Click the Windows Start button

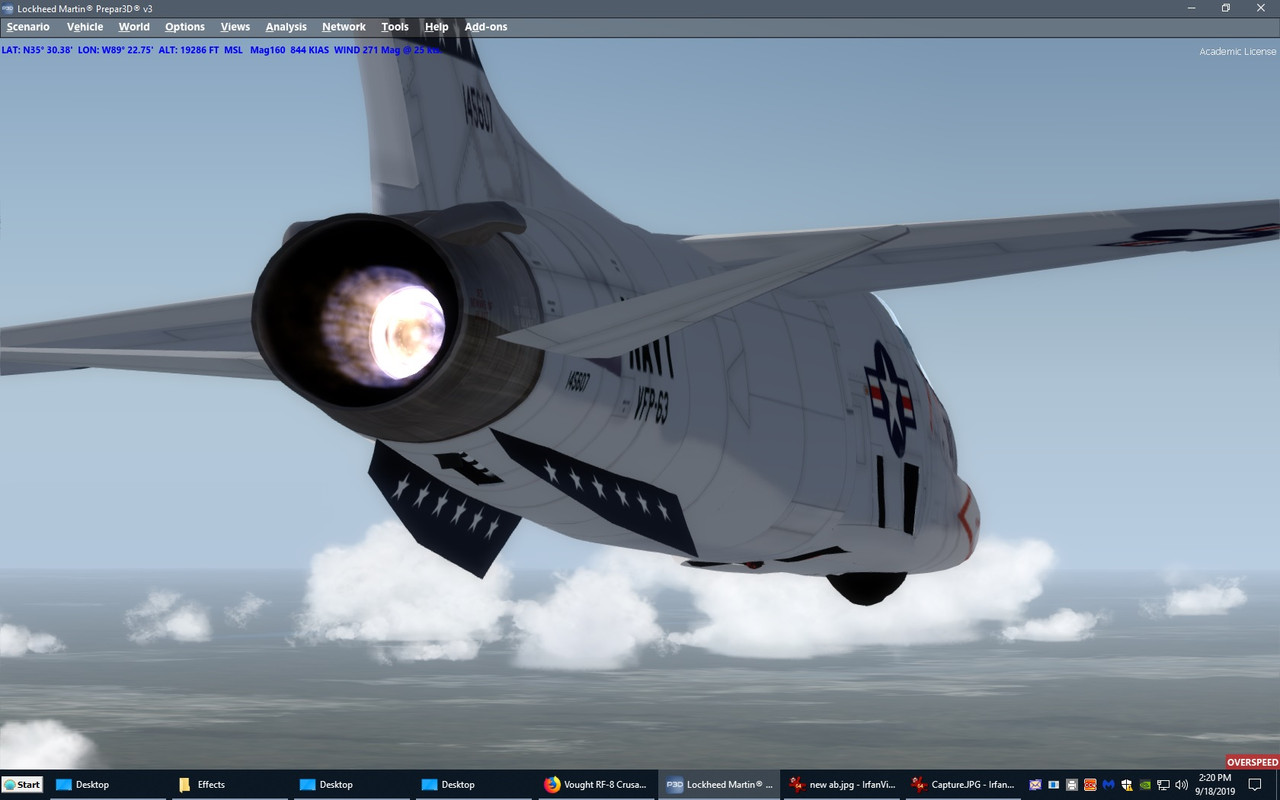tap(22, 785)
